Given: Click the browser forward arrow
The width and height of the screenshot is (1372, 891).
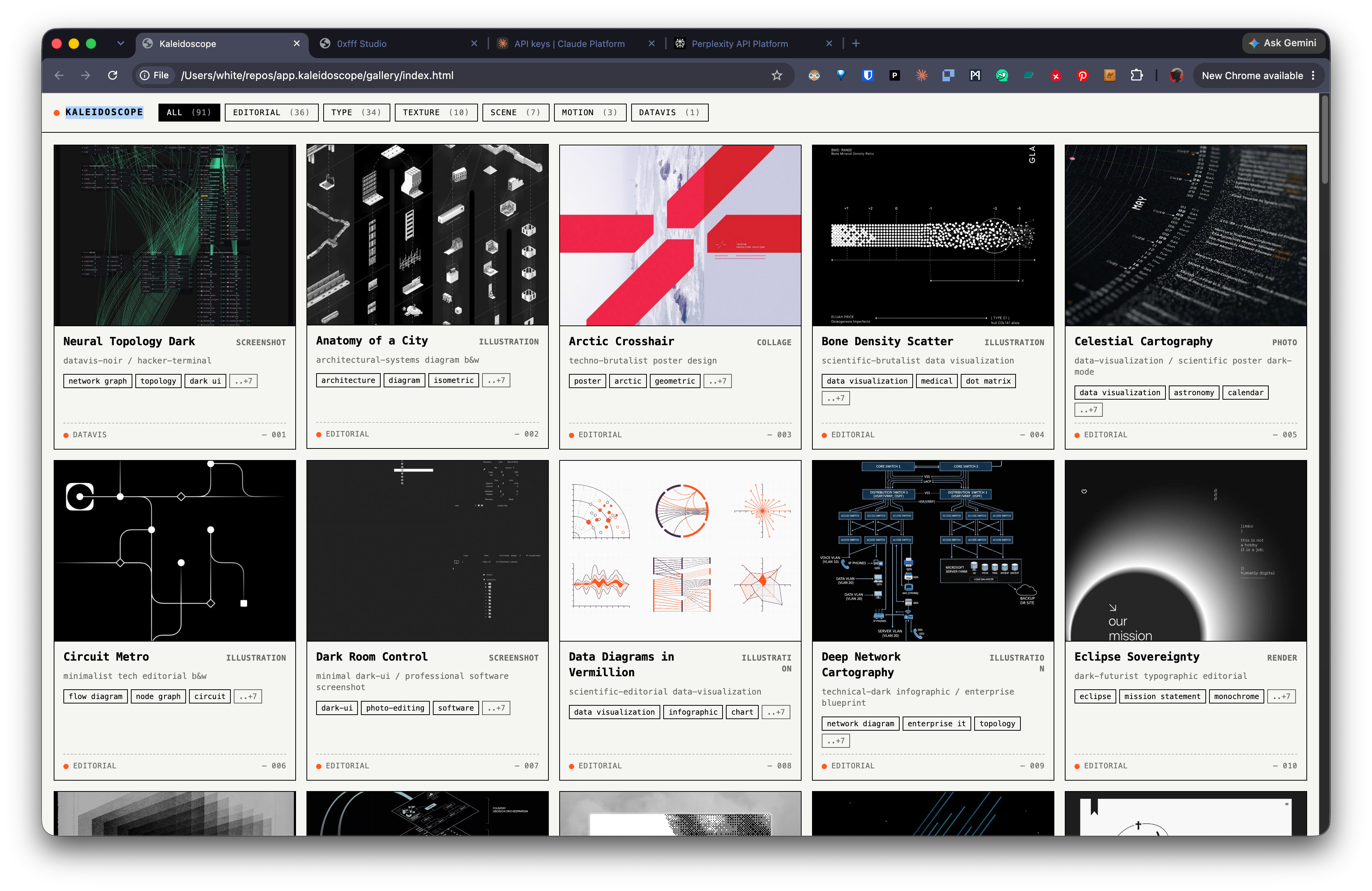Looking at the screenshot, I should (86, 76).
